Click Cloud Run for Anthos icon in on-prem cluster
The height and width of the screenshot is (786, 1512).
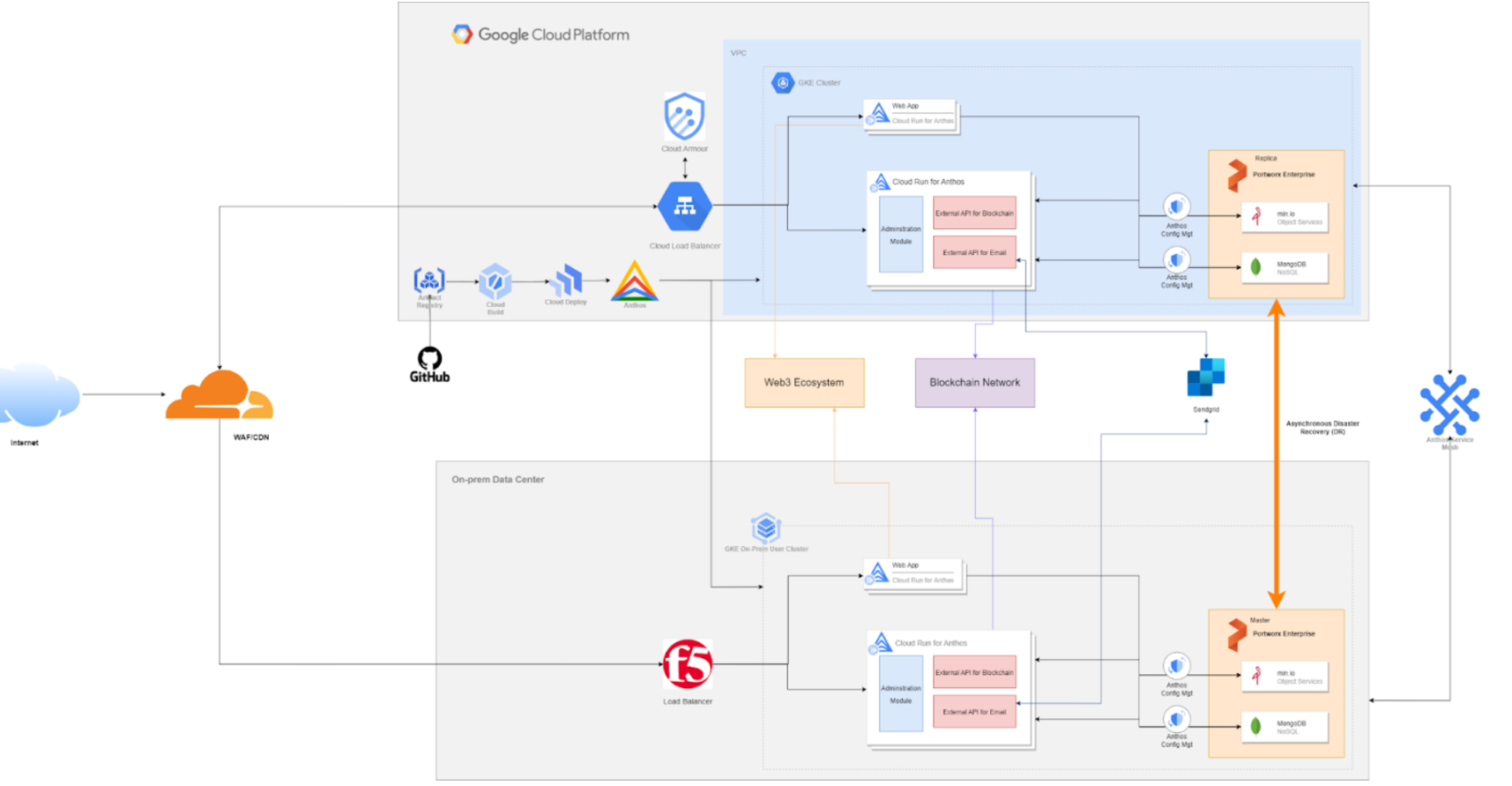point(880,644)
